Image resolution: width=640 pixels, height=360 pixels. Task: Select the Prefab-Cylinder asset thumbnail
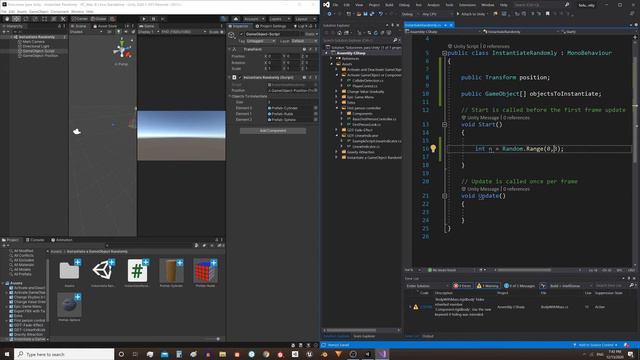click(171, 271)
